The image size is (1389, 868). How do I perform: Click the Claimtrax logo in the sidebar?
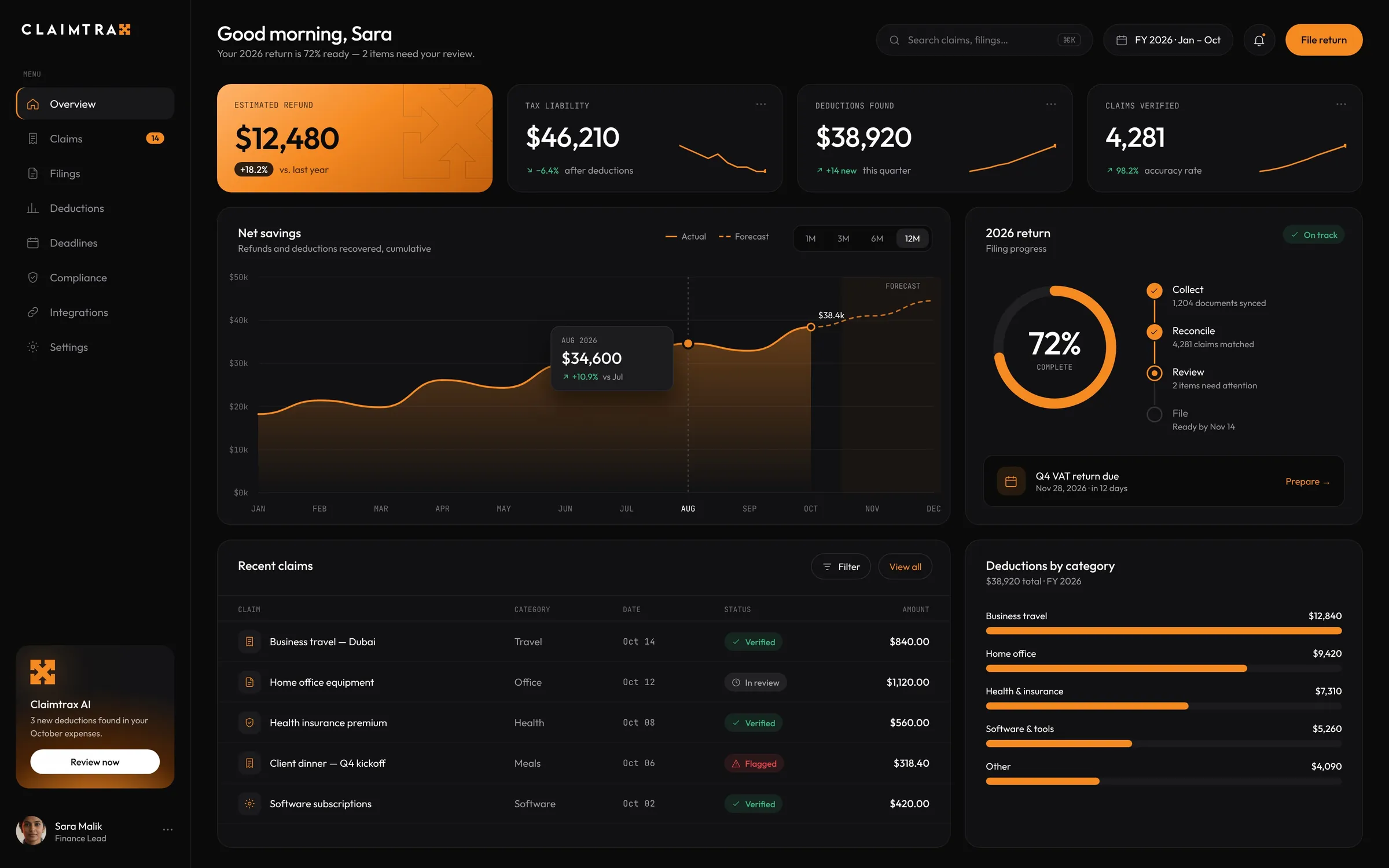point(76,30)
